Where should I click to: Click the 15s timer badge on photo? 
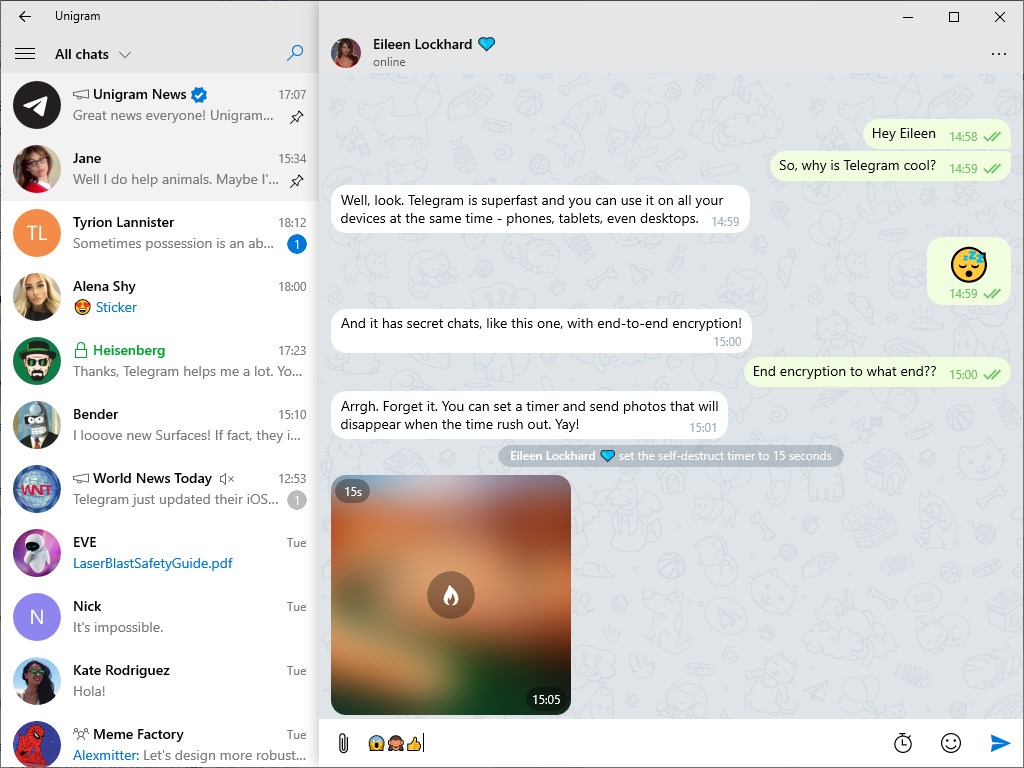353,492
